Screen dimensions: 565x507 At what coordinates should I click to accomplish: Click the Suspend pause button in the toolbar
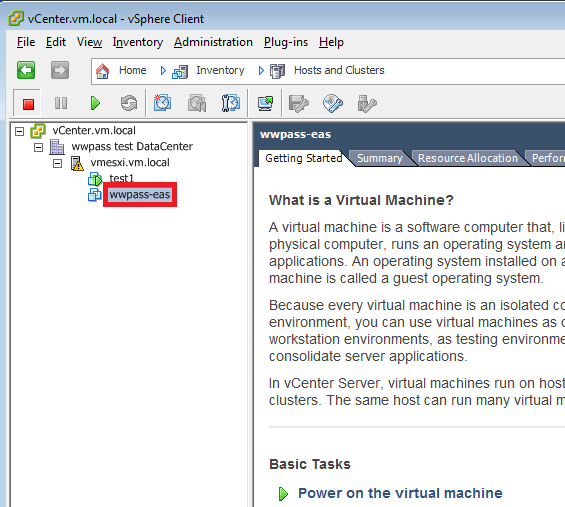click(x=61, y=103)
